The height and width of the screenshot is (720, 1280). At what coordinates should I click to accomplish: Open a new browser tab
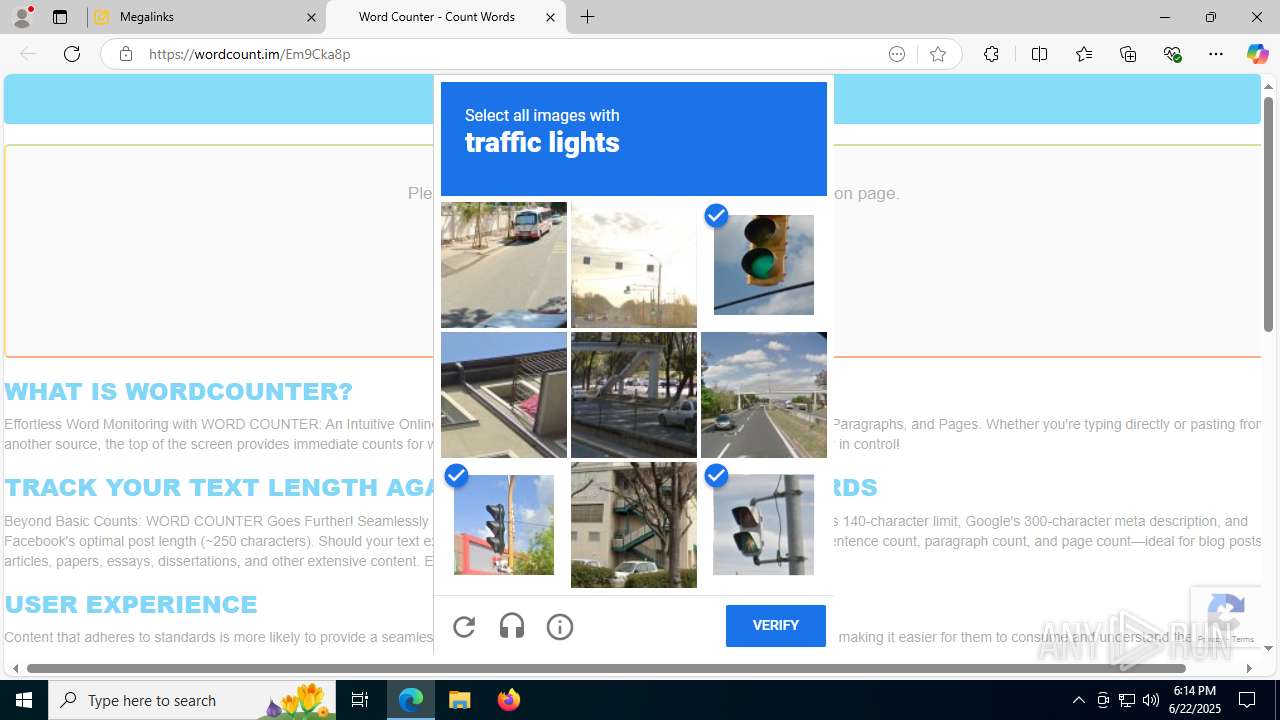pos(588,17)
